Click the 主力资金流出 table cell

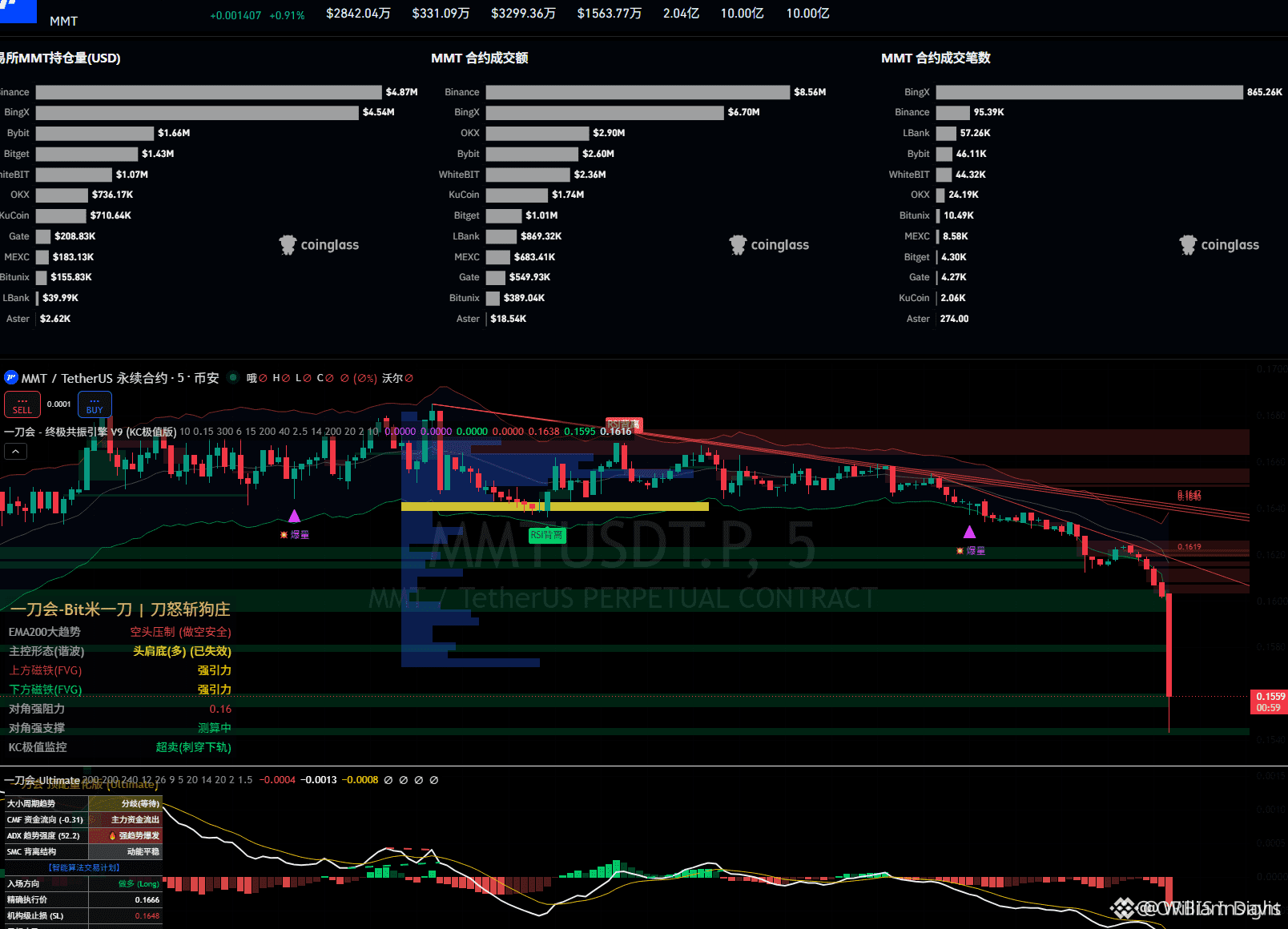click(x=126, y=819)
